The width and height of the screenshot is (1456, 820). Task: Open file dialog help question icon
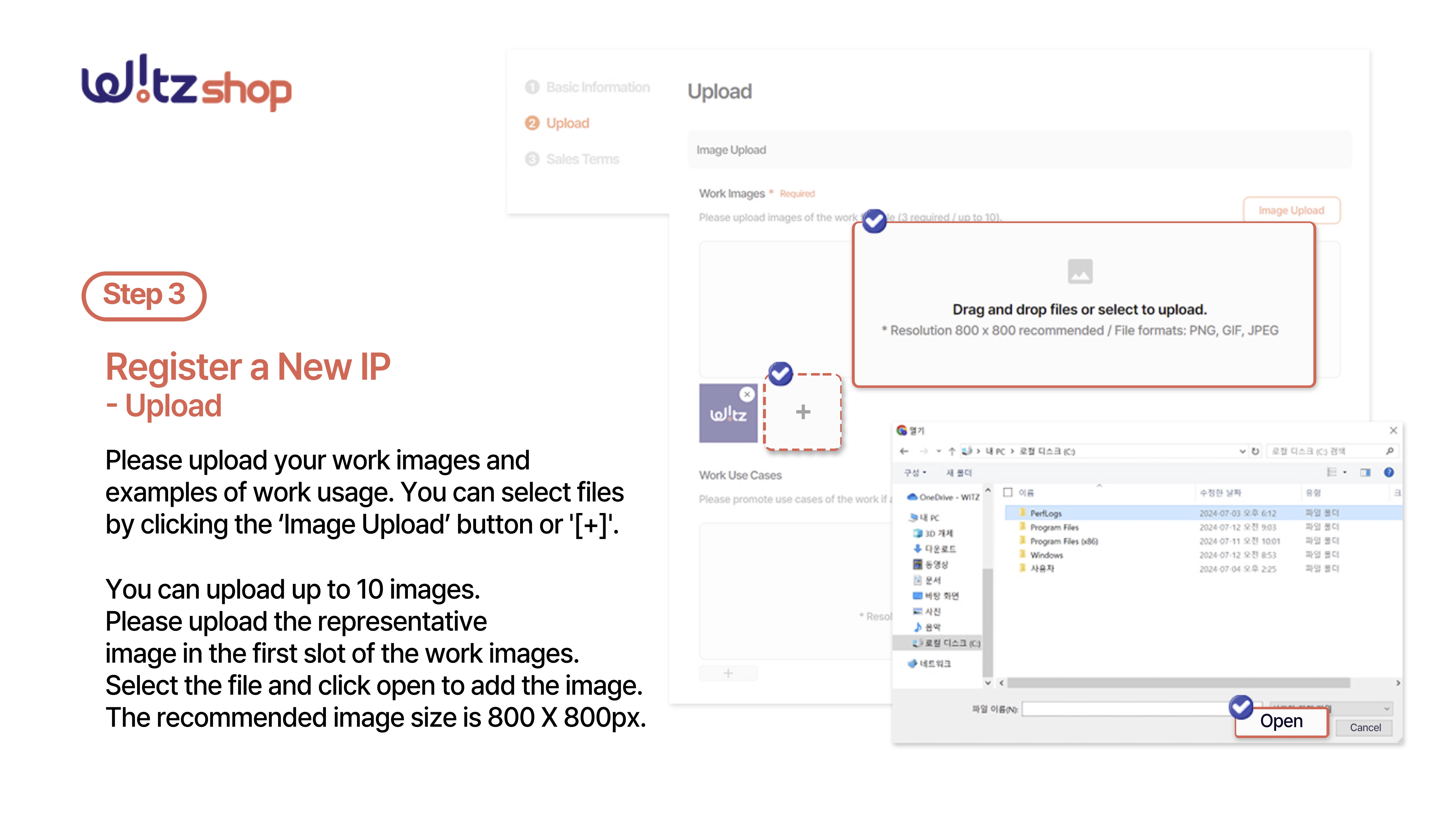pyautogui.click(x=1389, y=473)
